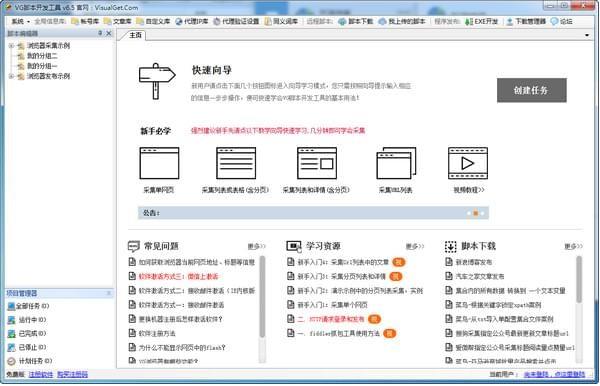Select 我的分组一 in the script tree
Screen dimensions: 600x386
click(42, 66)
